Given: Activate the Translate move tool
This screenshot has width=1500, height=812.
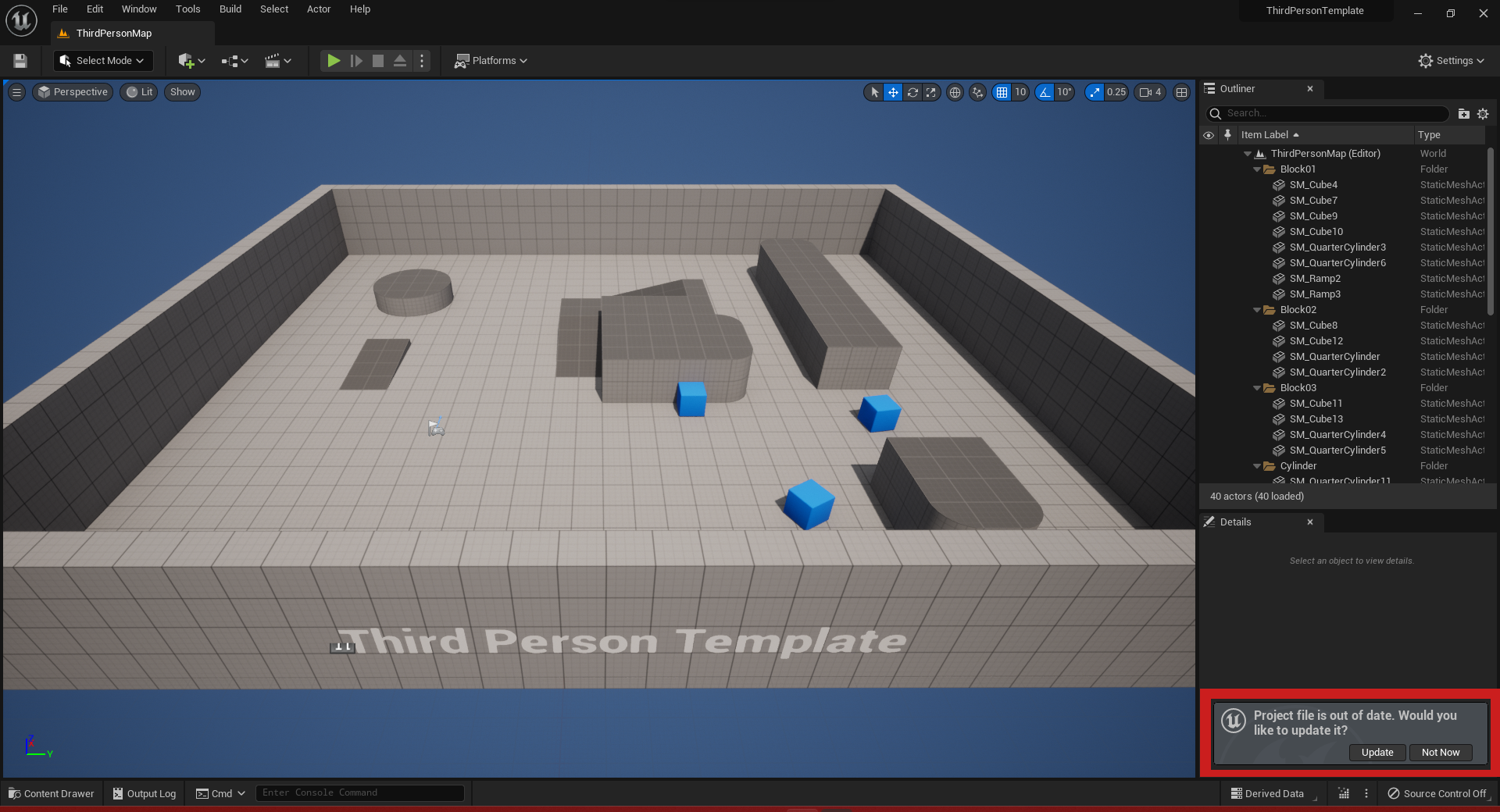Looking at the screenshot, I should pyautogui.click(x=893, y=92).
